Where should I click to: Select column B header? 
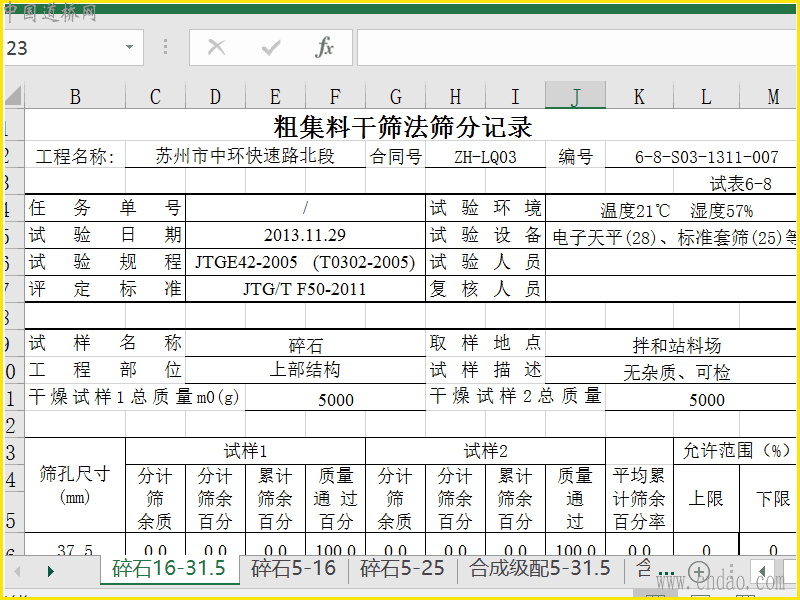[x=75, y=96]
